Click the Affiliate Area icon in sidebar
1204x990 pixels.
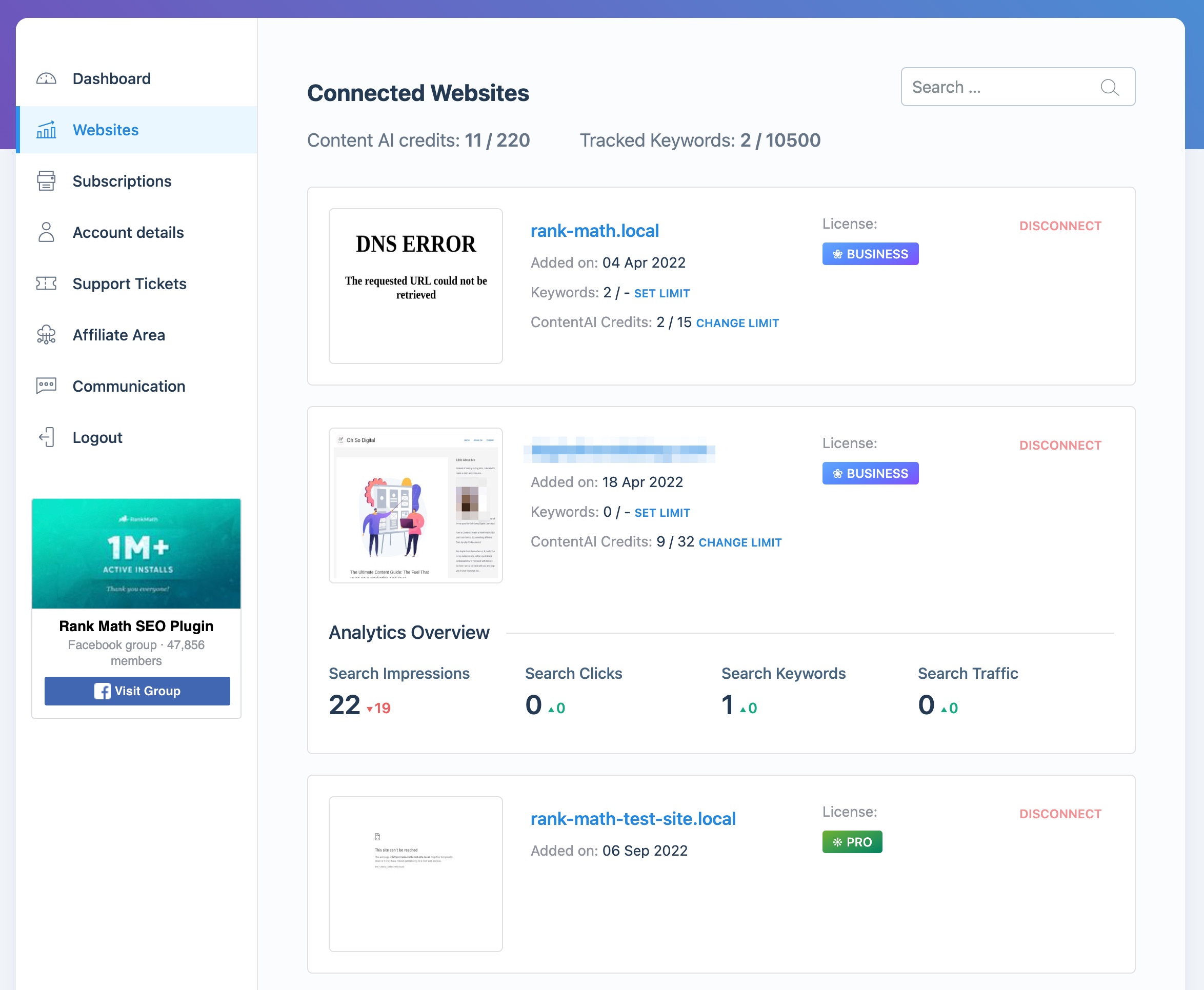coord(47,335)
